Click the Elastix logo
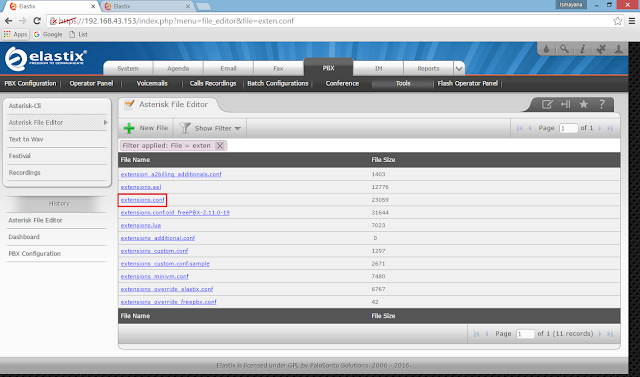Screen dimensions: 640x377 click(x=46, y=58)
